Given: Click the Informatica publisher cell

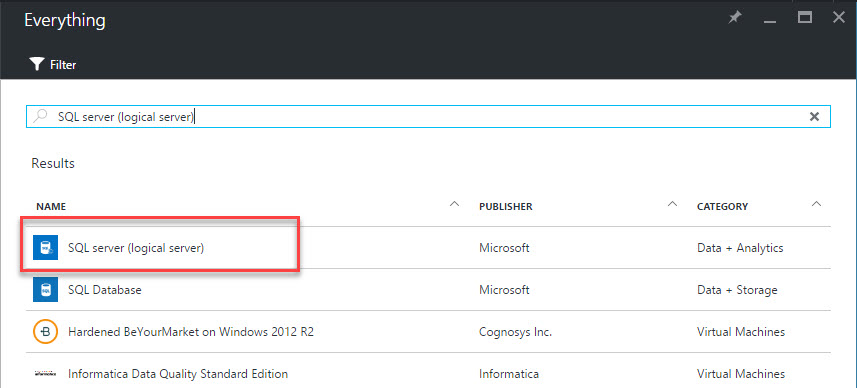Looking at the screenshot, I should coord(509,374).
